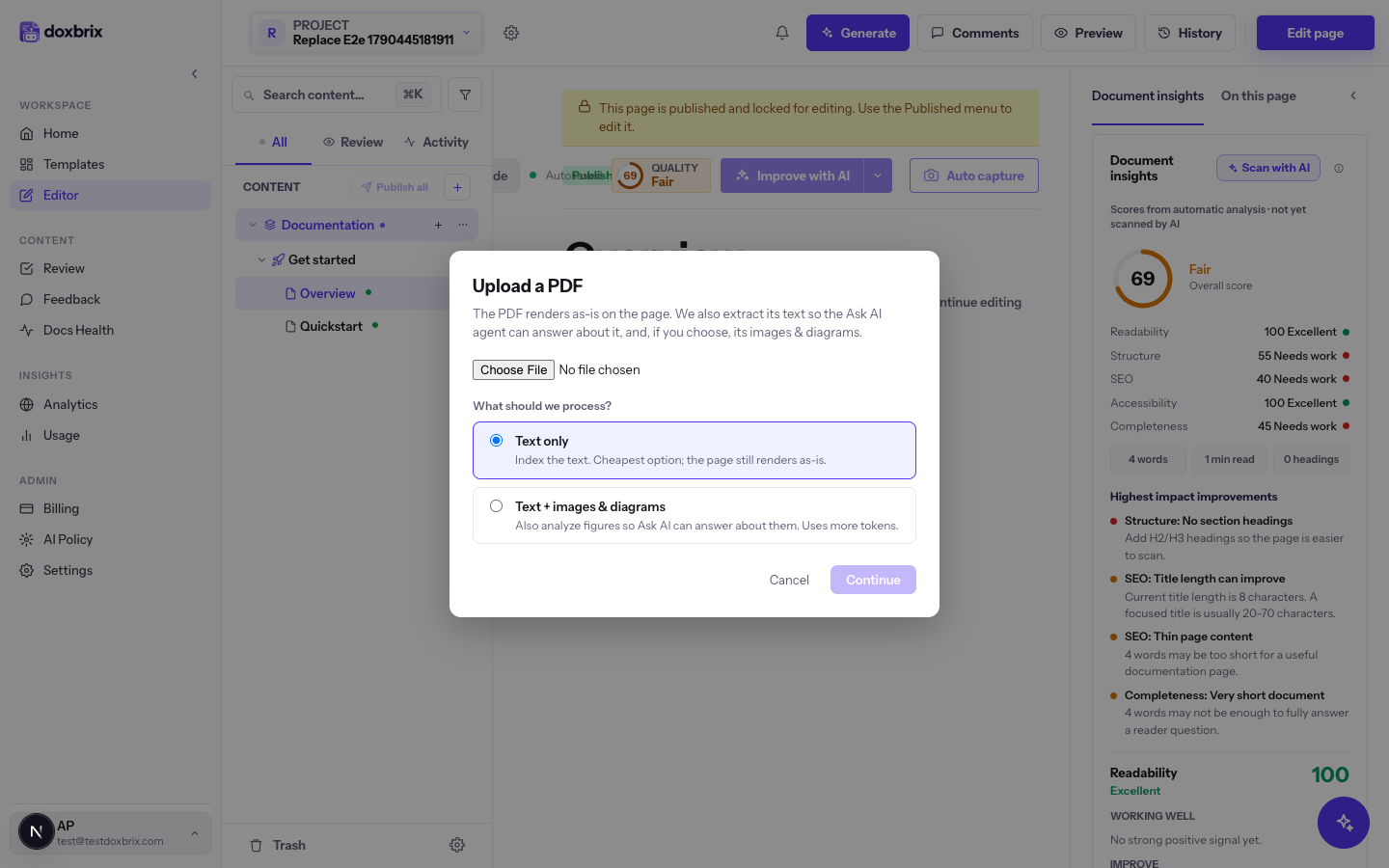
Task: Switch to the Activity tab
Action: coord(436,142)
